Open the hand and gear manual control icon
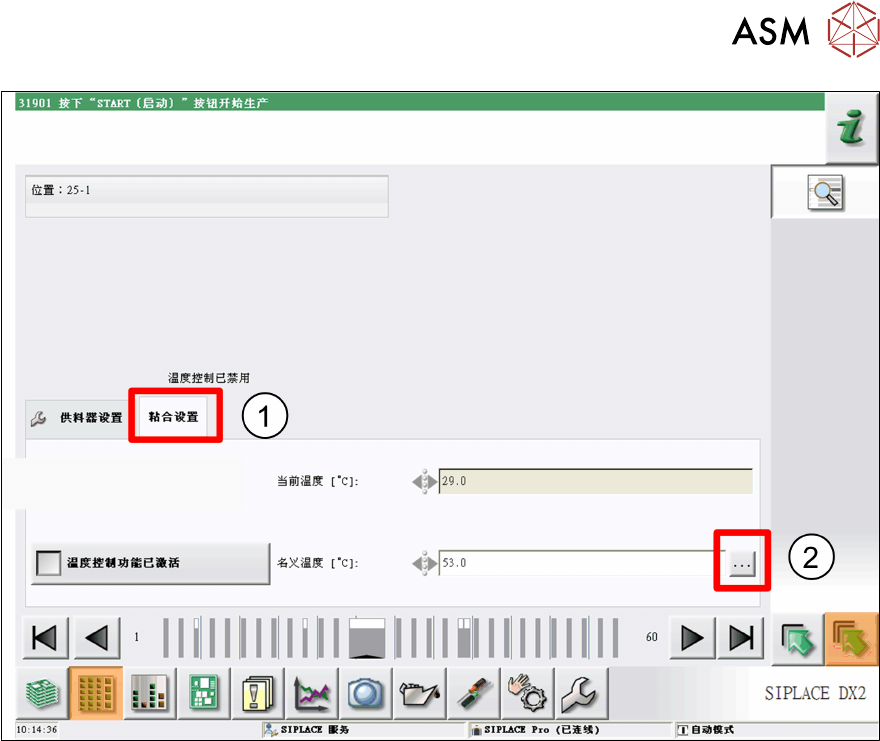 [526, 693]
